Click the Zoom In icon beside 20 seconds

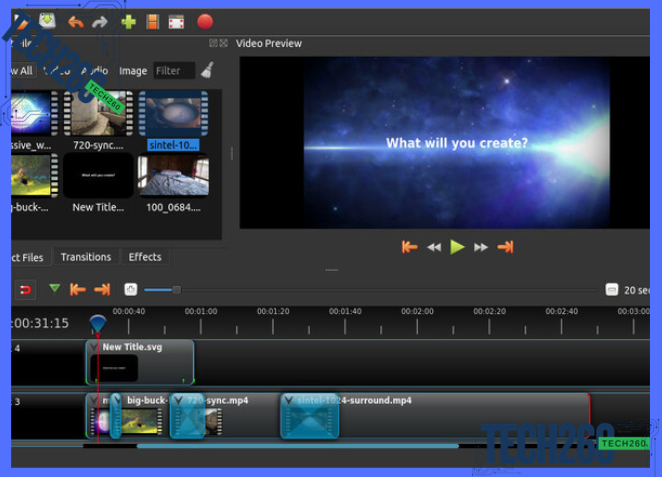pos(612,290)
